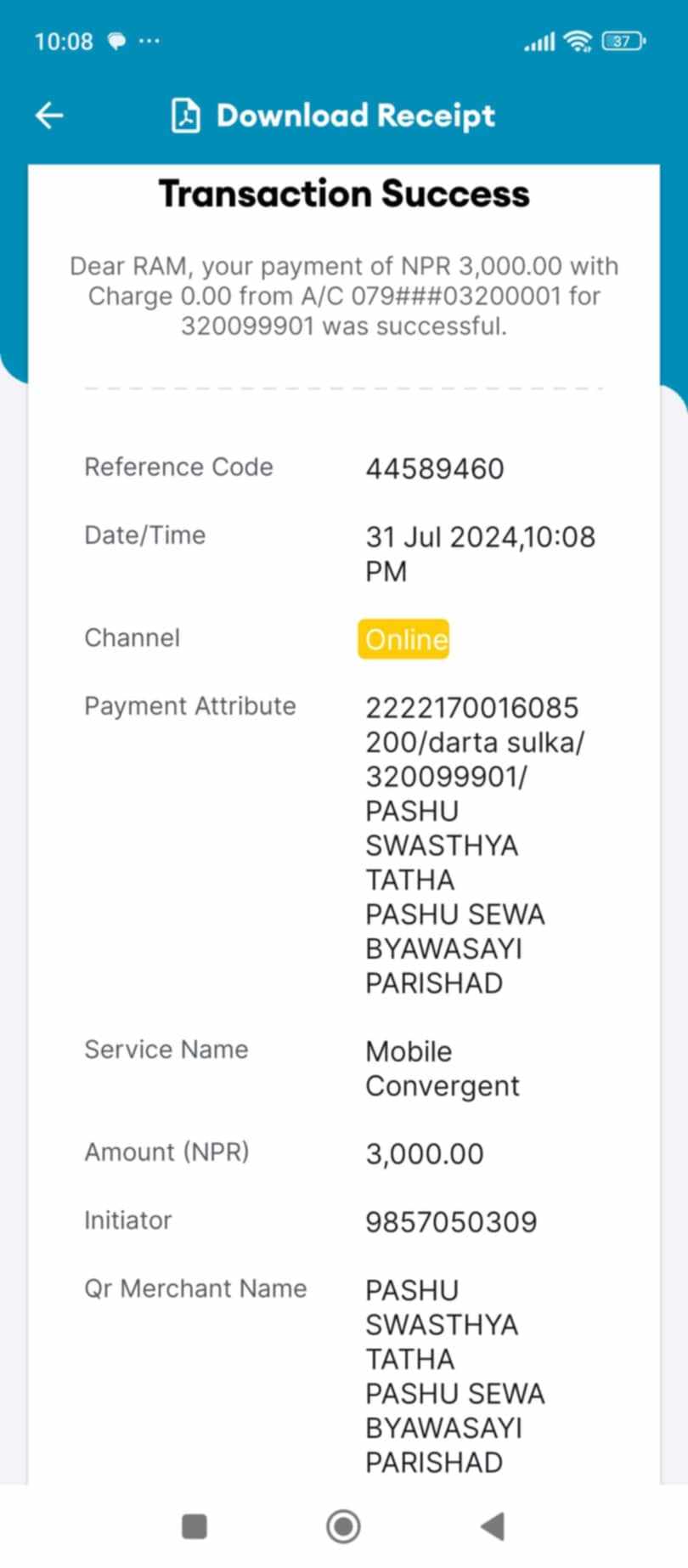Tap the Android recent apps square
This screenshot has height=1568, width=688.
pos(195,1526)
